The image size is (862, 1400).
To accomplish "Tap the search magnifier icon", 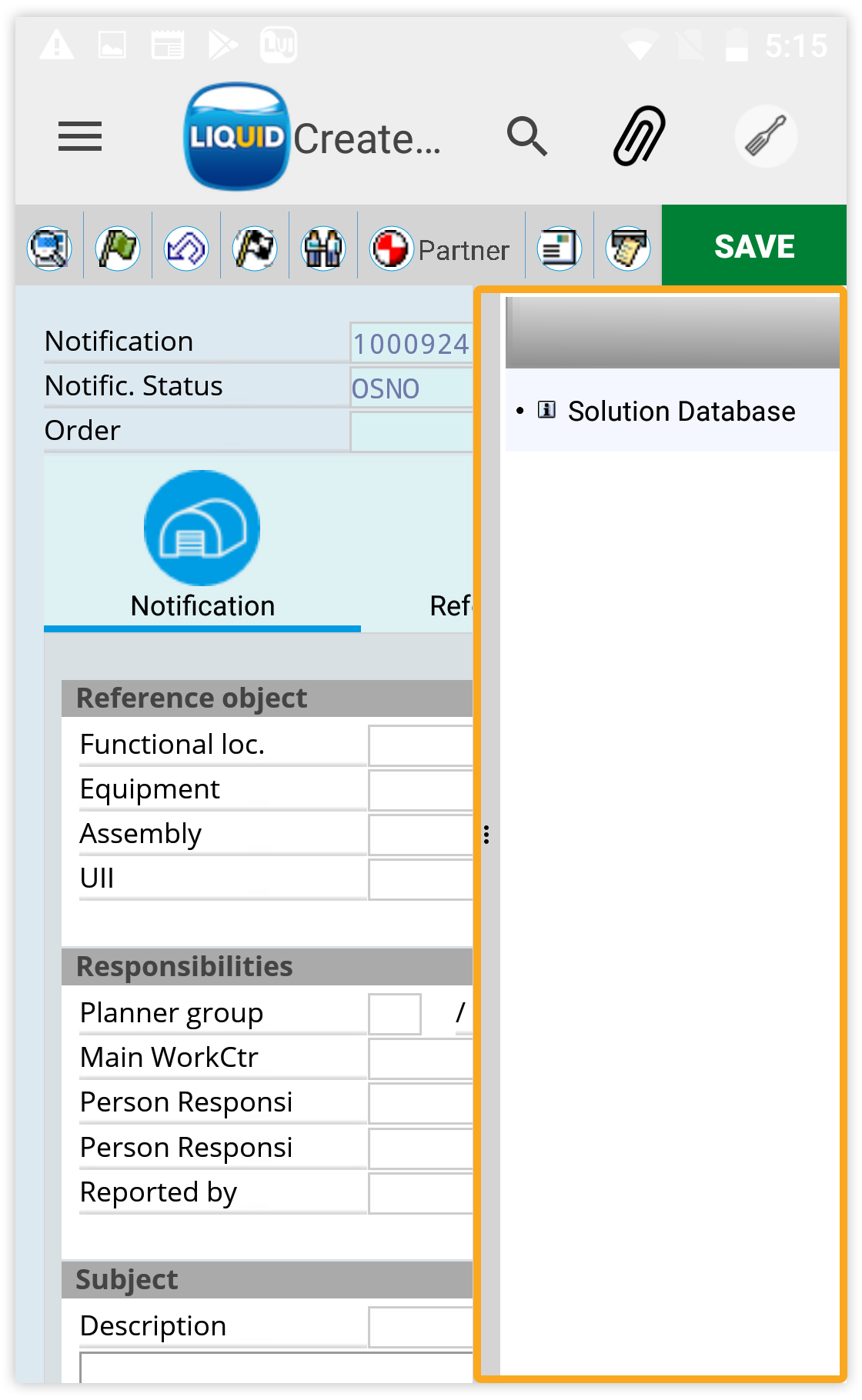I will coord(527,137).
